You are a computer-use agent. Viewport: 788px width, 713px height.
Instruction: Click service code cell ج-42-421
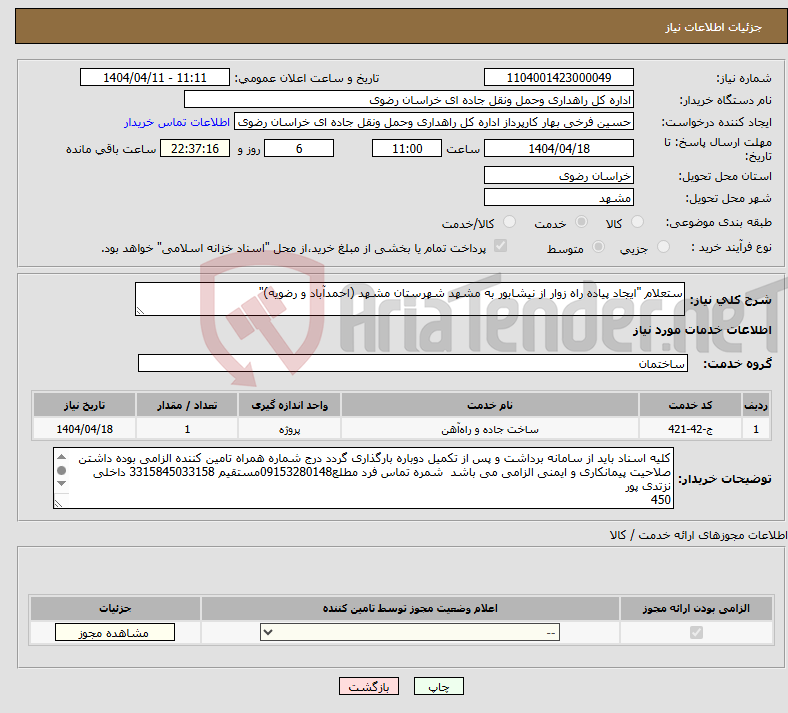[x=691, y=429]
